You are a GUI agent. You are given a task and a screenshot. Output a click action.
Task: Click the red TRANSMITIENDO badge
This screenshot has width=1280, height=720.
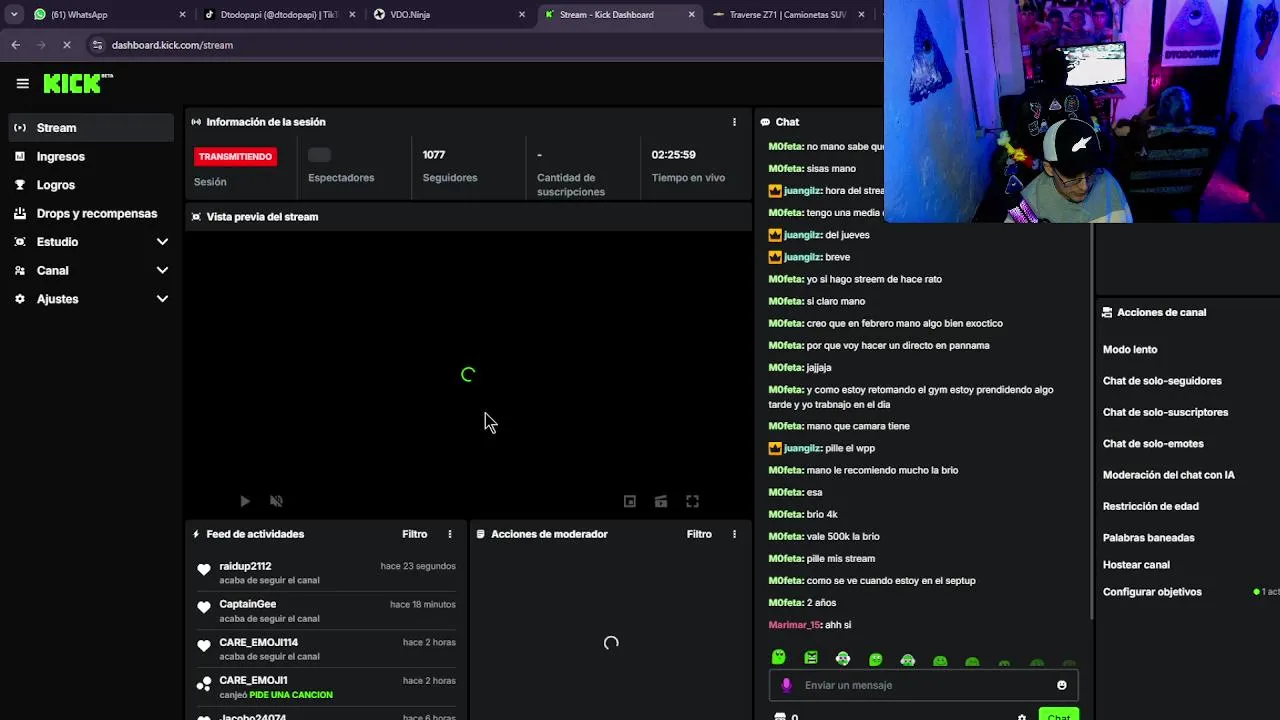235,157
